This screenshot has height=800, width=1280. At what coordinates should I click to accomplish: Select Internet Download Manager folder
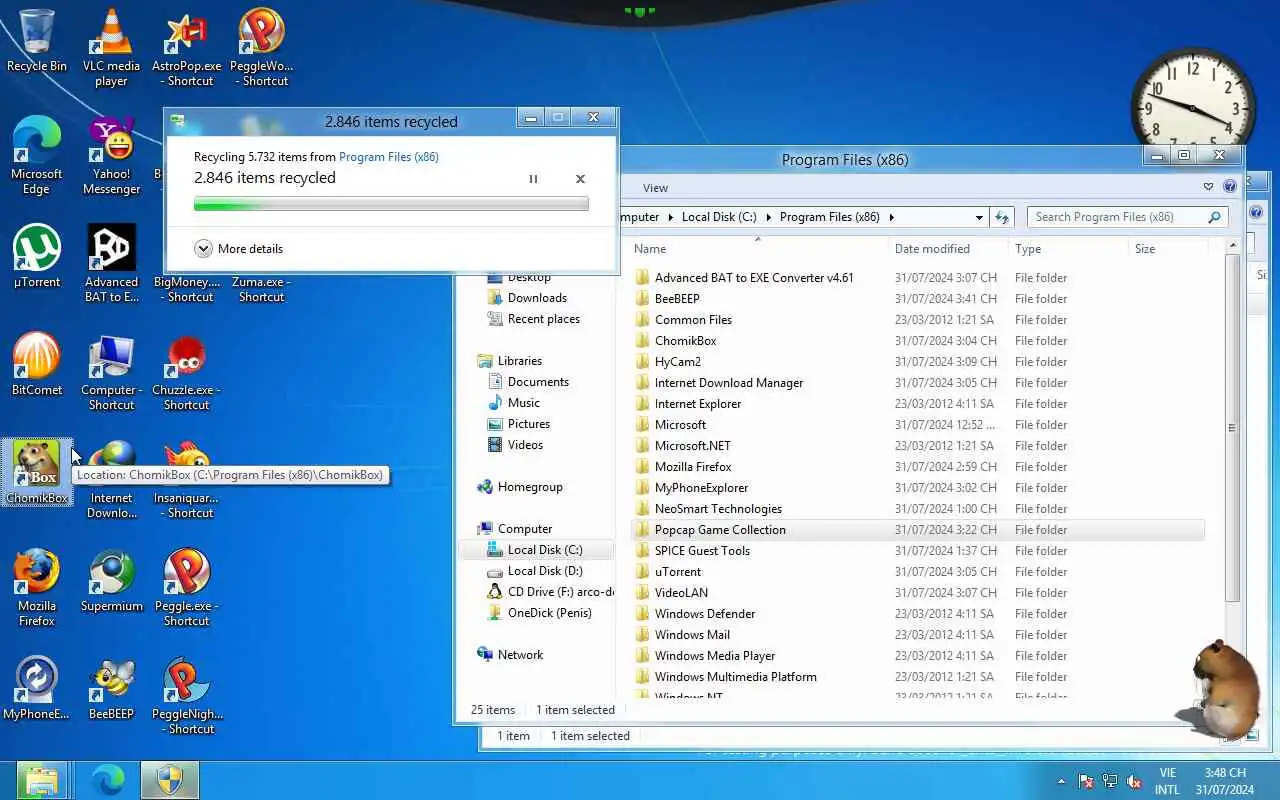coord(918,383)
